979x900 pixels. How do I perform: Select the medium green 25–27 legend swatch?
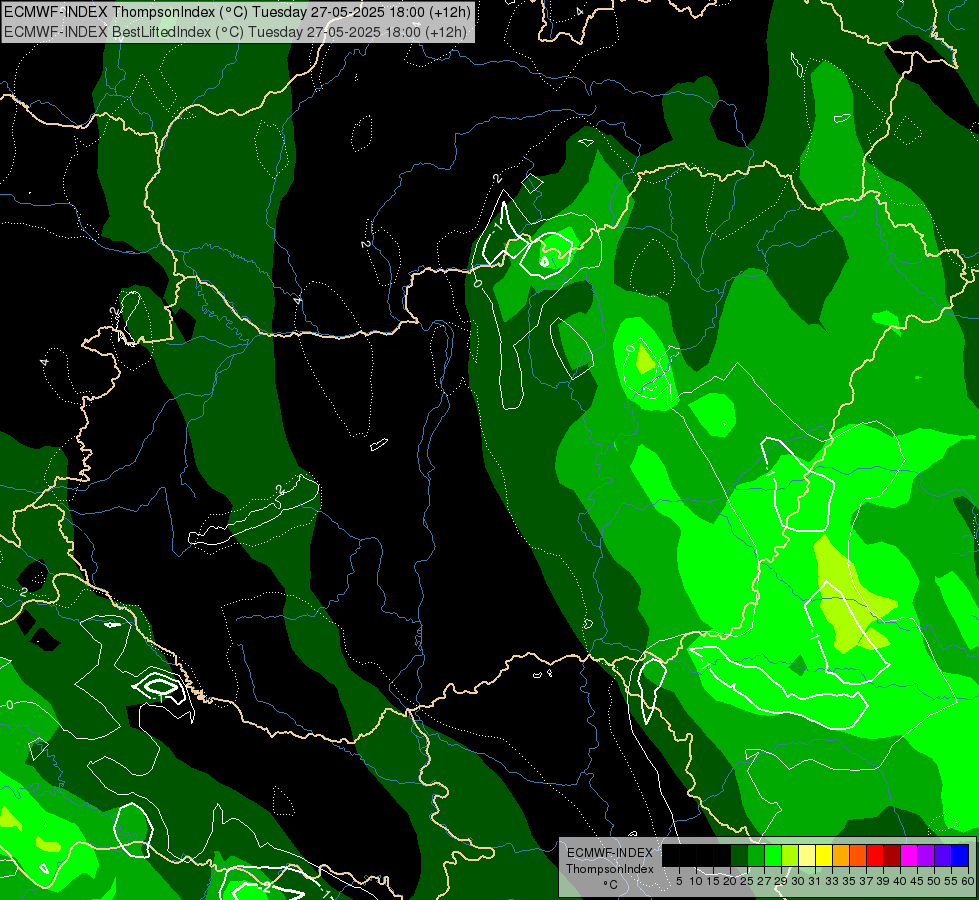tap(756, 856)
